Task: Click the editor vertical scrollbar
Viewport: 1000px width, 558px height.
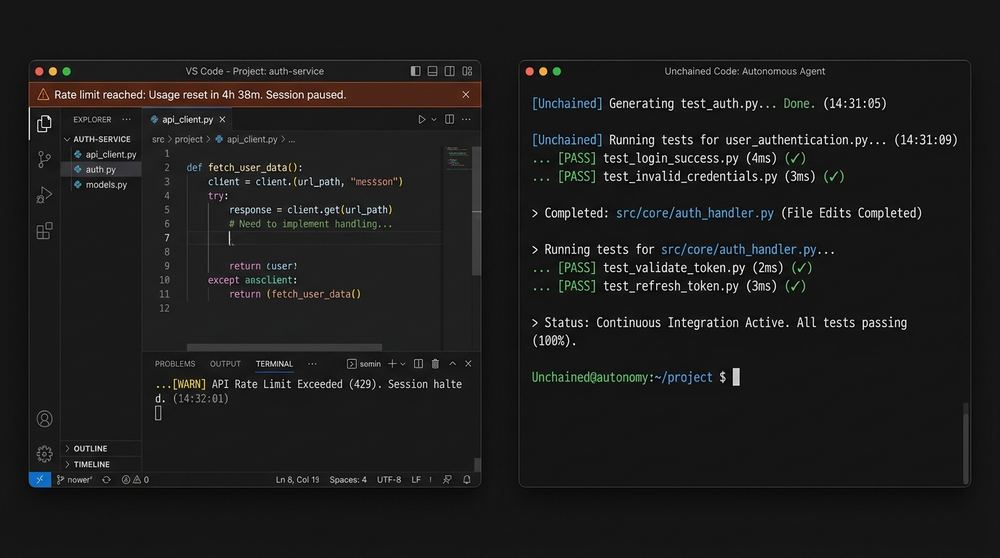Action: 476,210
